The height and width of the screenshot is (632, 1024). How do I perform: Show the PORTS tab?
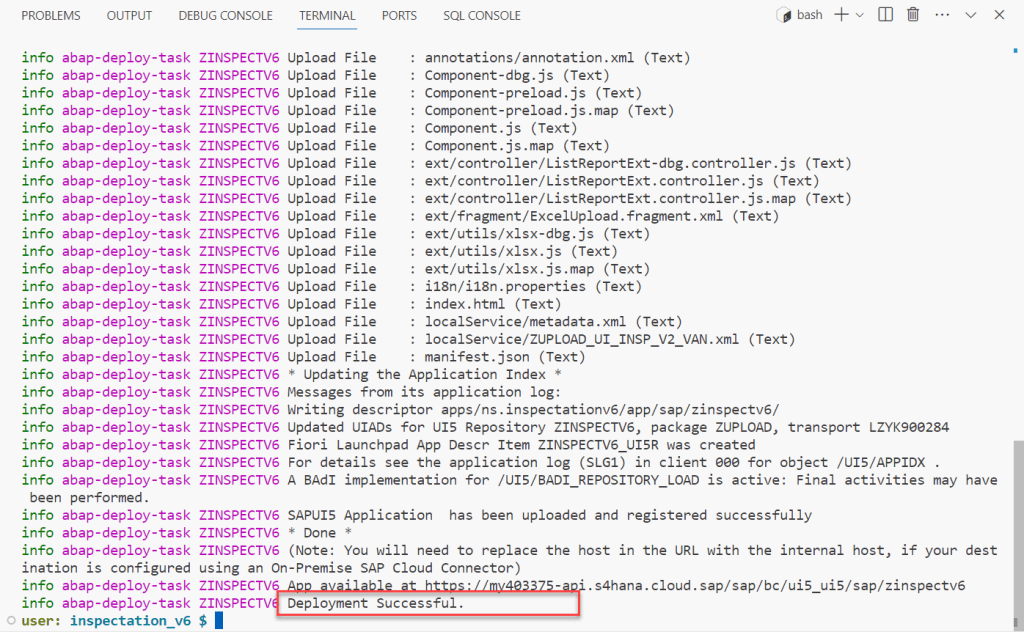[400, 16]
